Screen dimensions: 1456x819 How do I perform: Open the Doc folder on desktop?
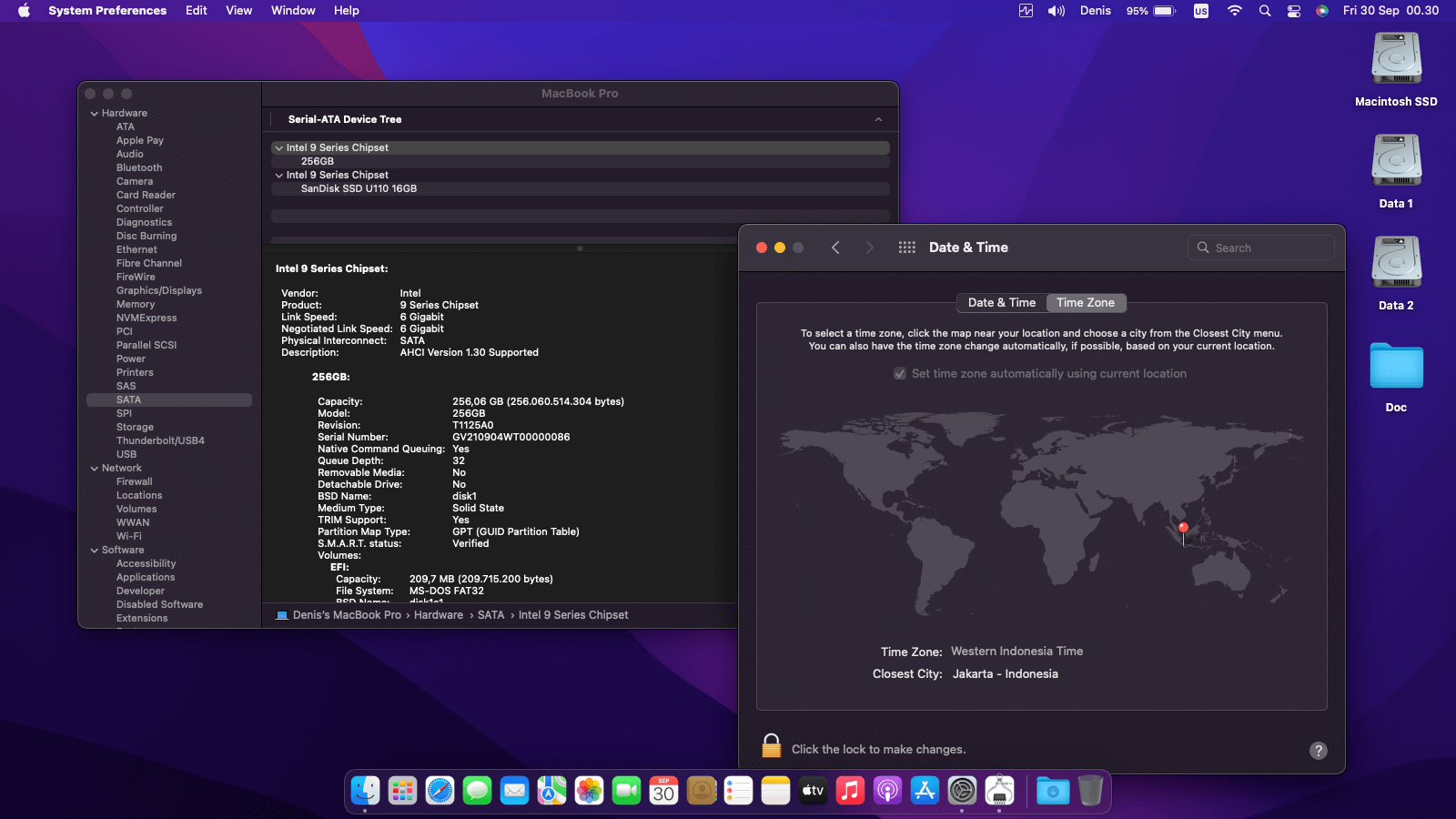[1396, 366]
